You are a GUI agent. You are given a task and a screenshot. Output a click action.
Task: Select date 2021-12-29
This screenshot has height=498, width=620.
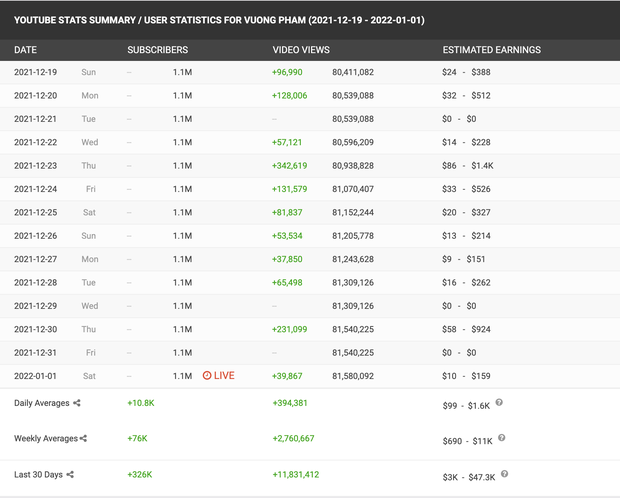point(36,305)
